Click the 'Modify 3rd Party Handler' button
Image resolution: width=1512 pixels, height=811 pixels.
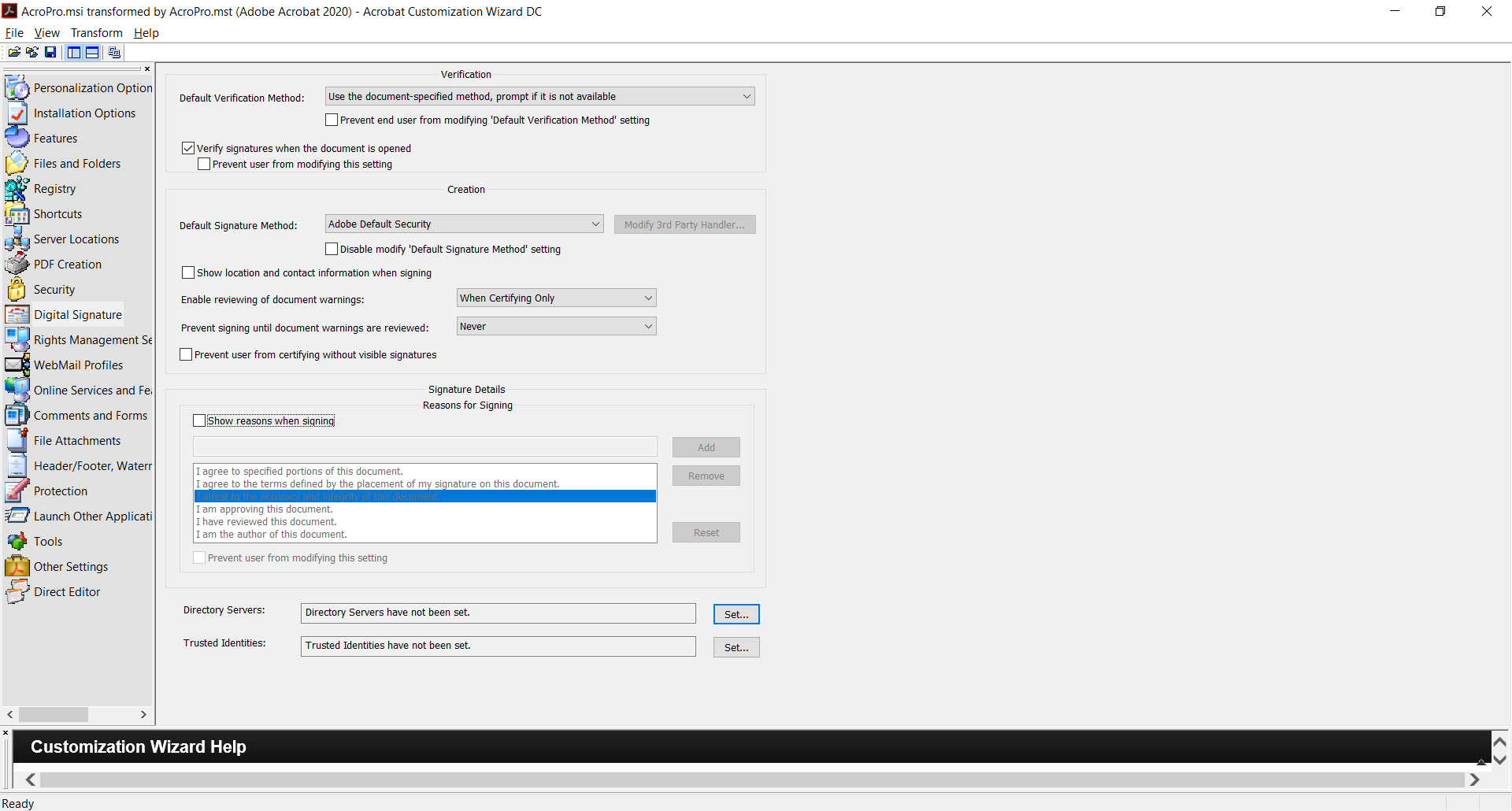tap(684, 224)
